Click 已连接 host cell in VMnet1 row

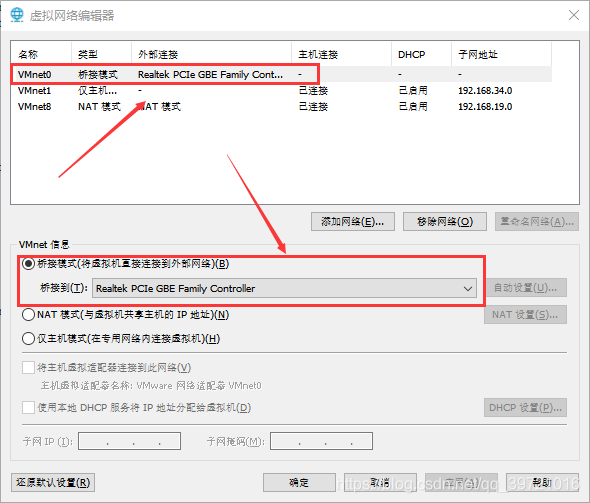[313, 91]
